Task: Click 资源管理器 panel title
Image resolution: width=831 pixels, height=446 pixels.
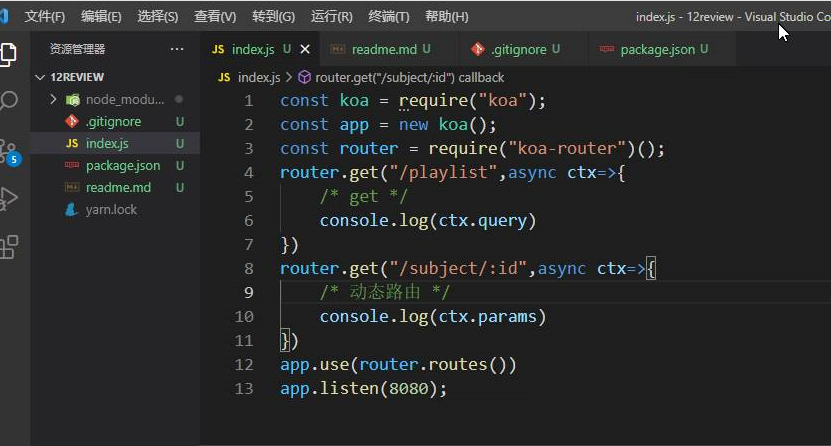Action: [x=77, y=49]
